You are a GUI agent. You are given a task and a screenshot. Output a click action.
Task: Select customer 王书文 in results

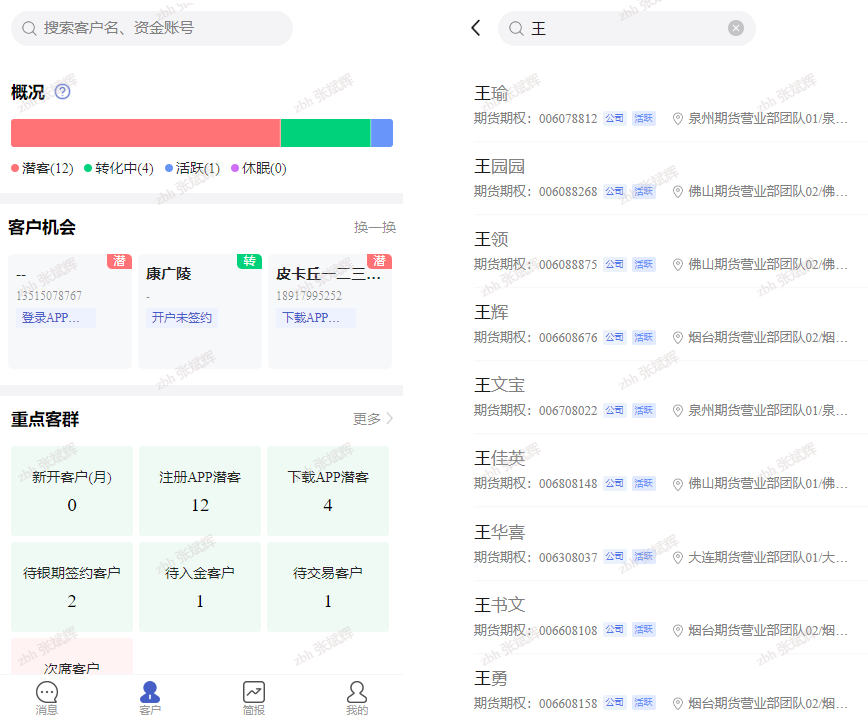coord(670,617)
